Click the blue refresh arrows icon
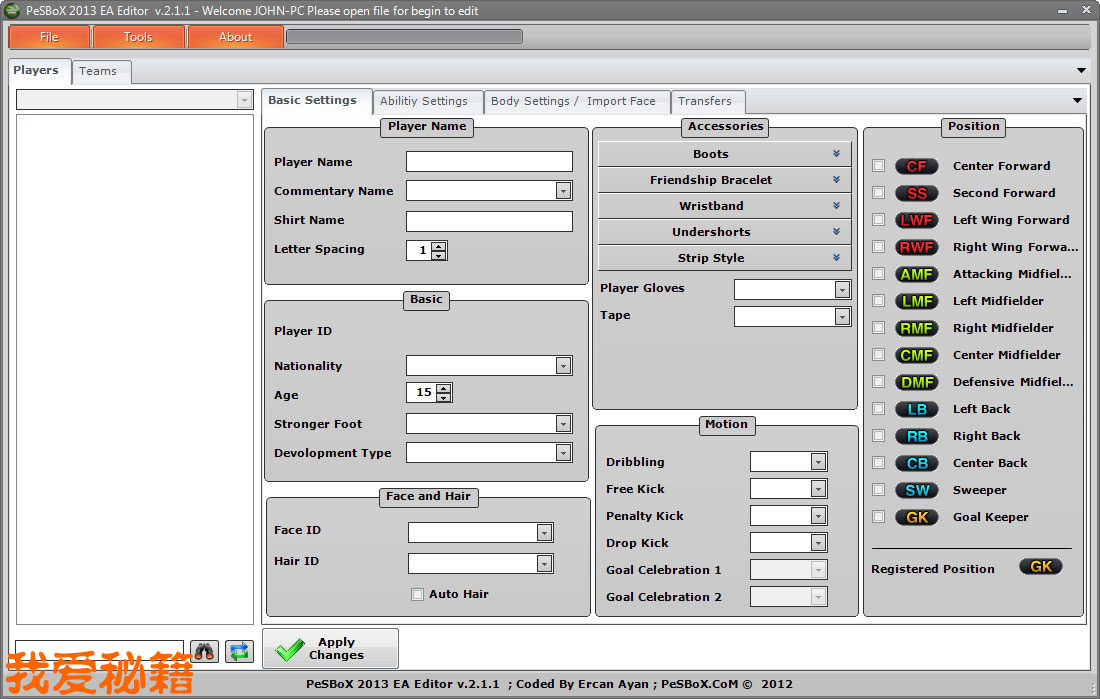Viewport: 1100px width, 699px height. coord(239,652)
